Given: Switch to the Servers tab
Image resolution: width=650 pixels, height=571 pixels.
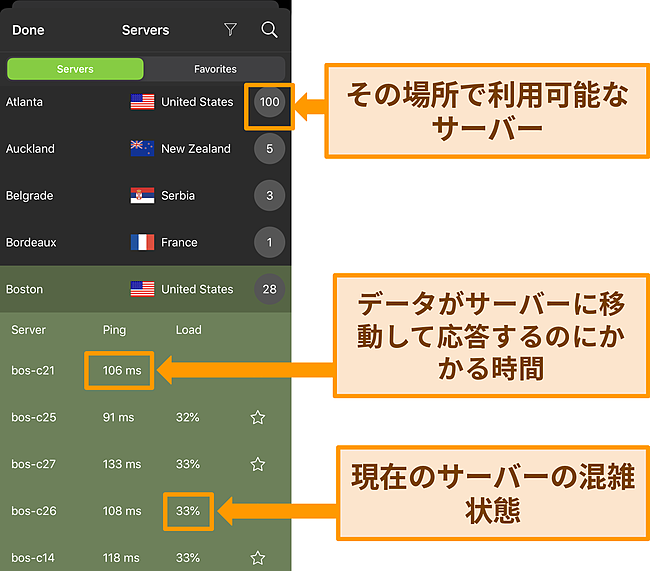Looking at the screenshot, I should click(75, 69).
